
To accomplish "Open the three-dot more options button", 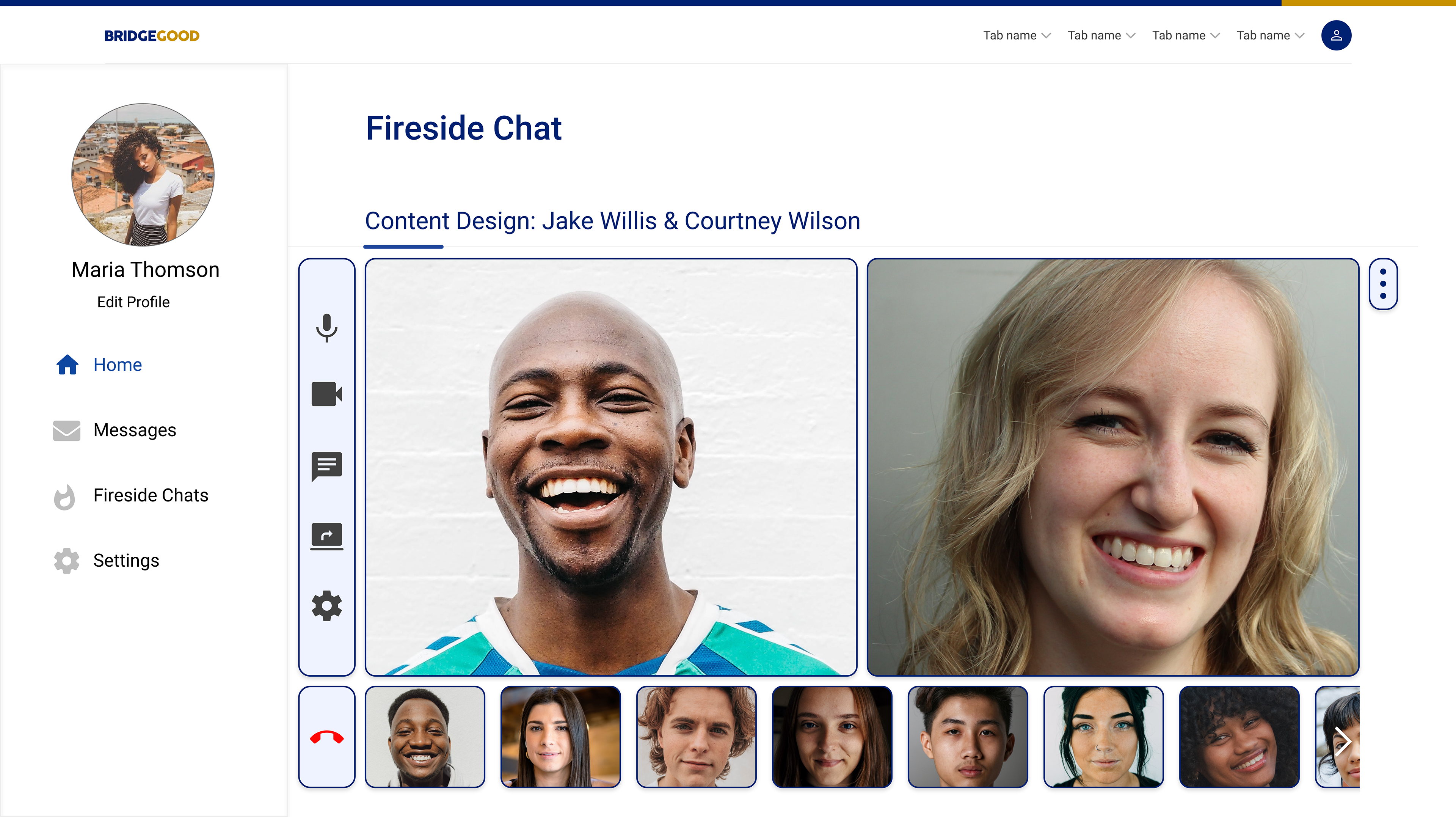I will [x=1382, y=284].
